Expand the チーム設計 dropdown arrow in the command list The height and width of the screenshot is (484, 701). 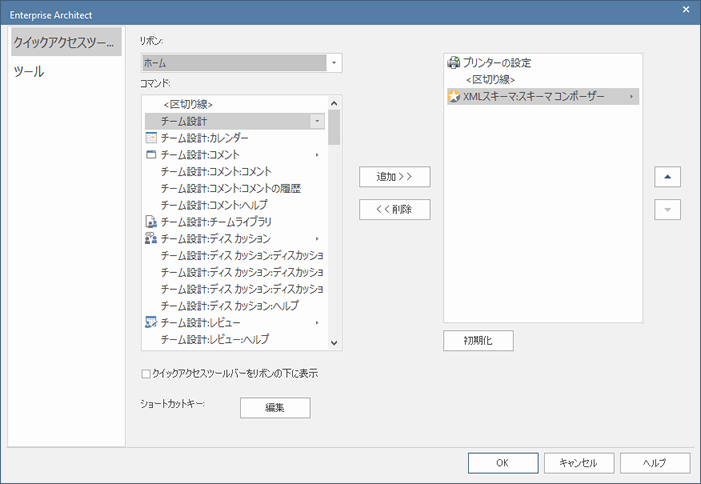(x=317, y=121)
